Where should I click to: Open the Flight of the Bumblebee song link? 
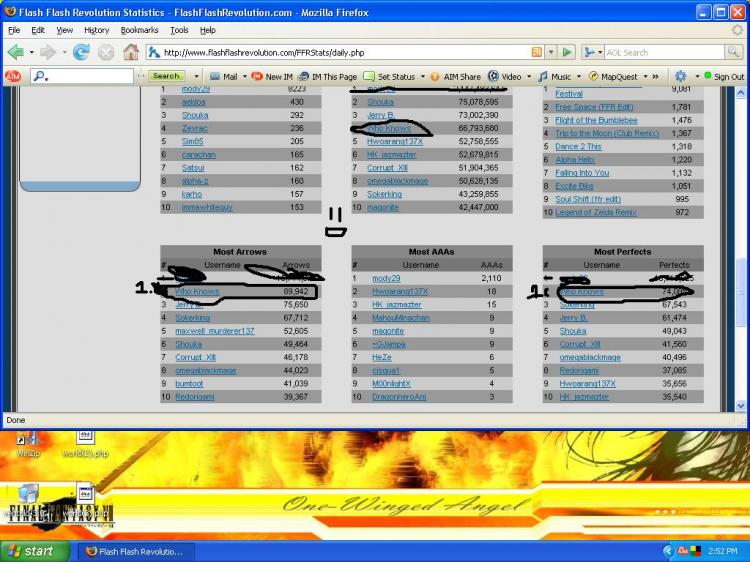pos(603,120)
